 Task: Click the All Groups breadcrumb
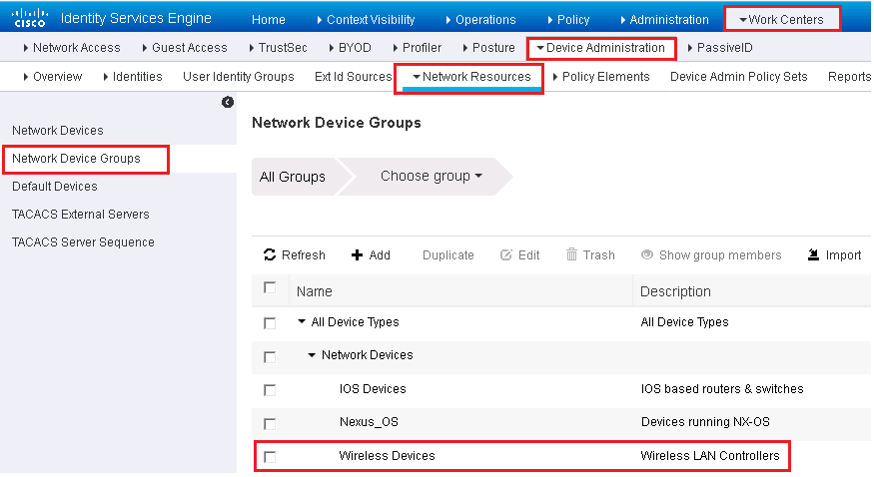(293, 177)
